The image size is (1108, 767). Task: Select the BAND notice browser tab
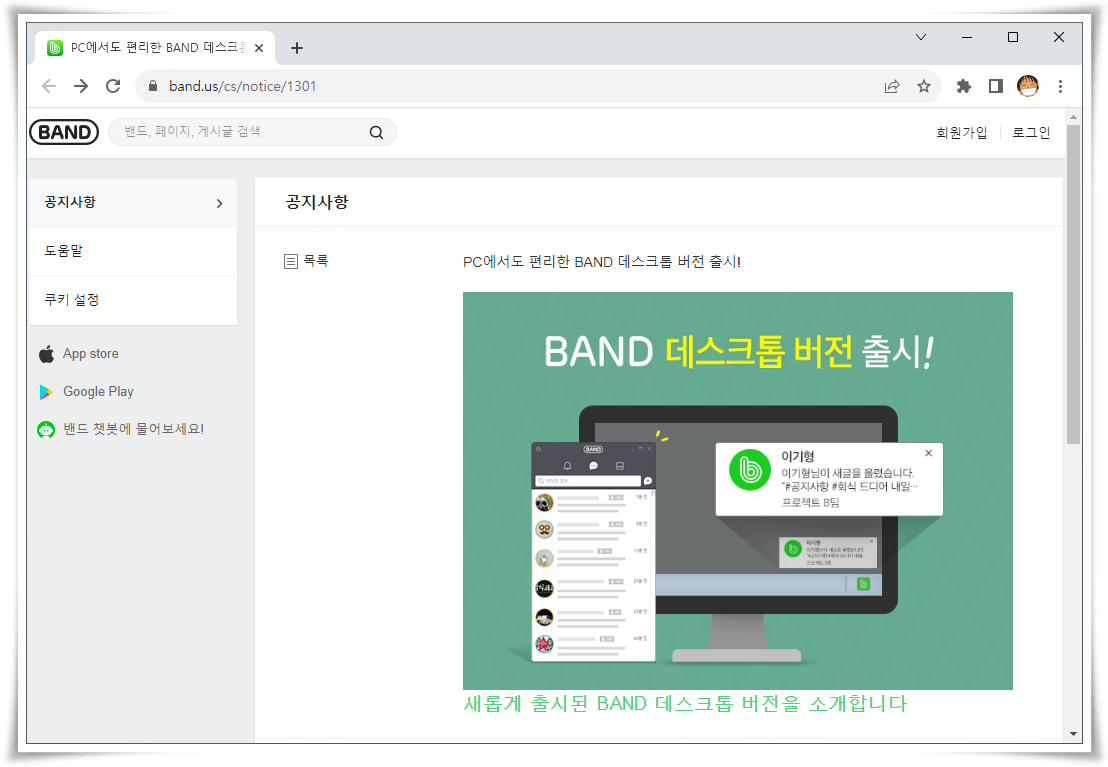(x=155, y=47)
